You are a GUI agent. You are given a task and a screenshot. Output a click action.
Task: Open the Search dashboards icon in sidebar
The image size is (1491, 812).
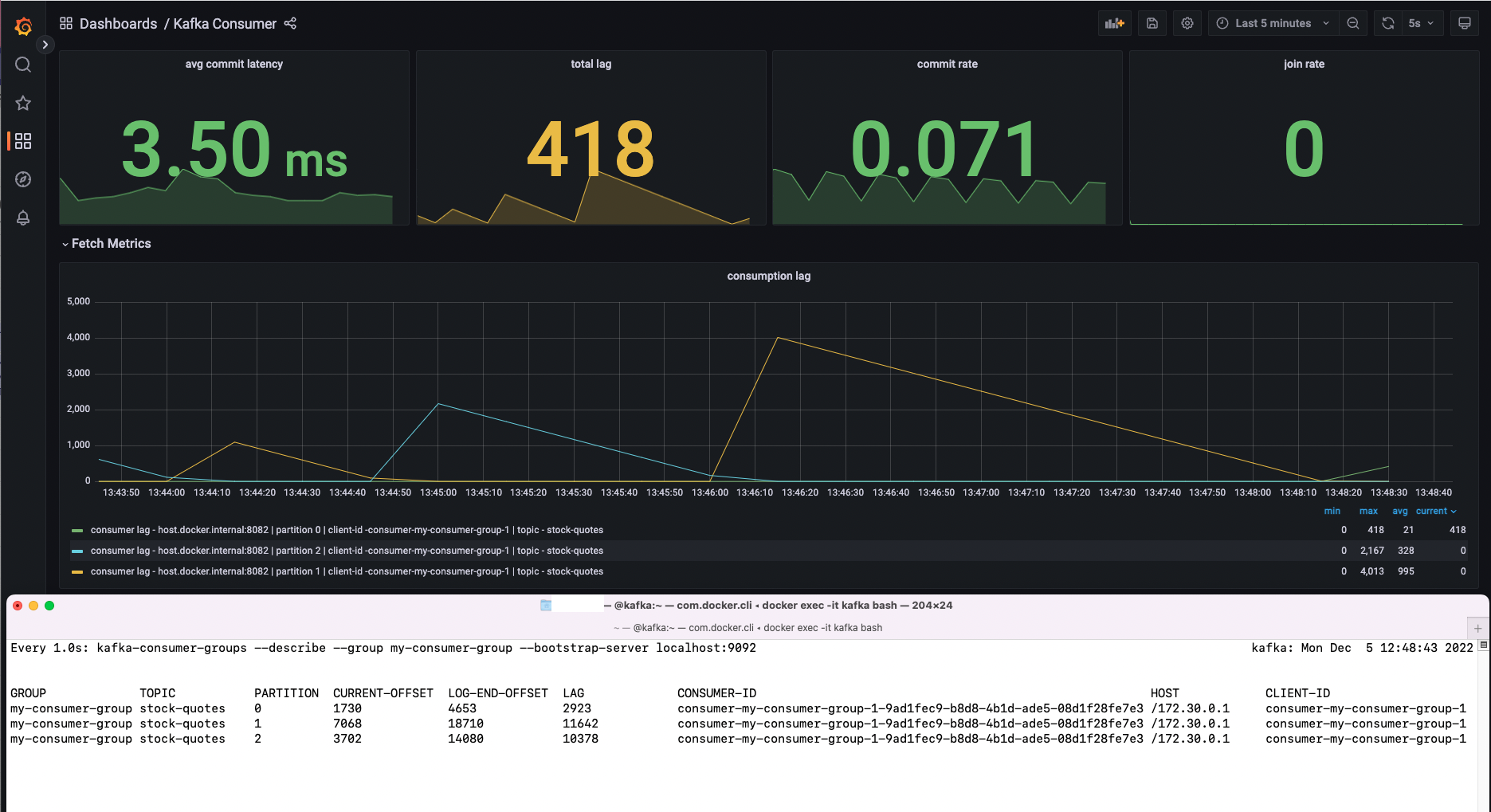pyautogui.click(x=23, y=65)
